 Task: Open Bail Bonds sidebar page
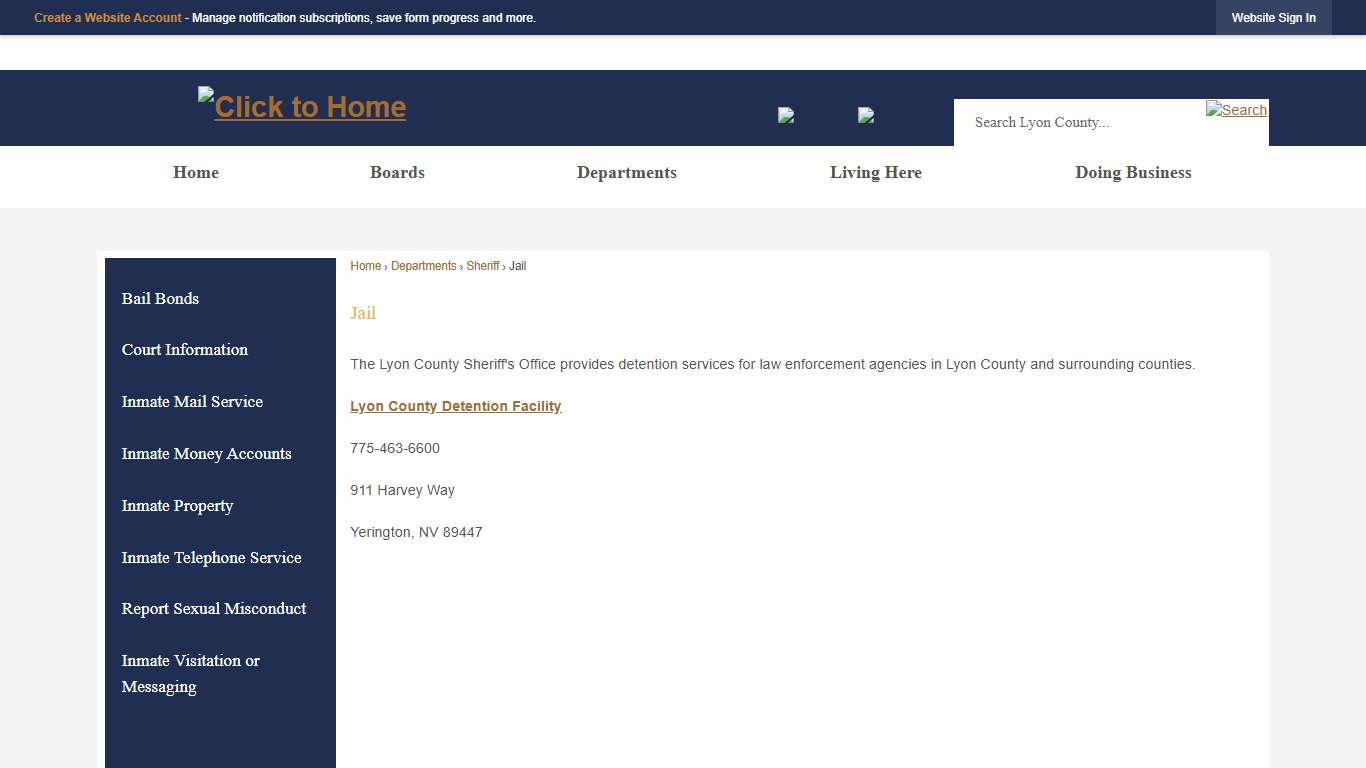coord(160,298)
